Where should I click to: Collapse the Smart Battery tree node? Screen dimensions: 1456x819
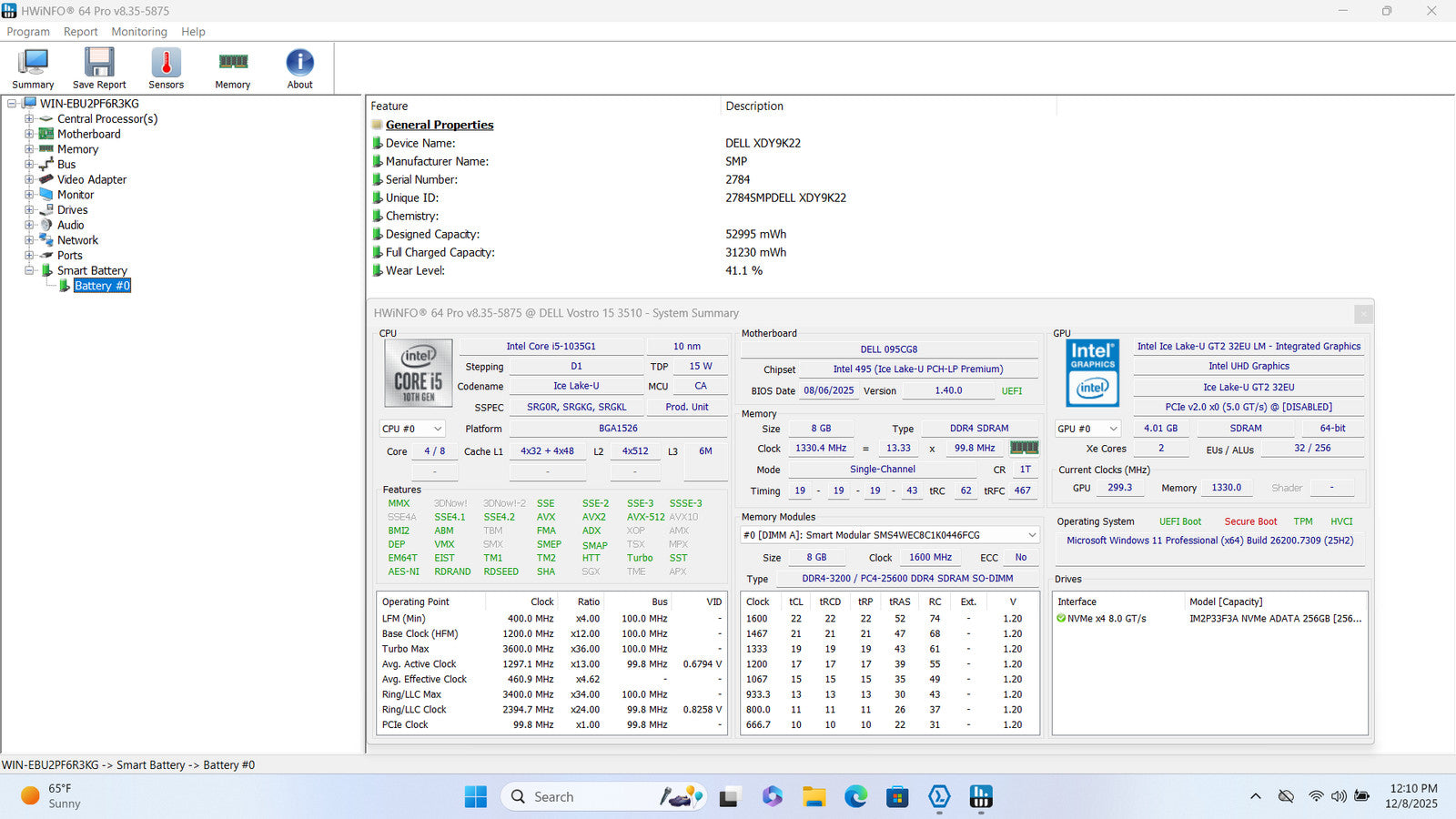(x=29, y=270)
